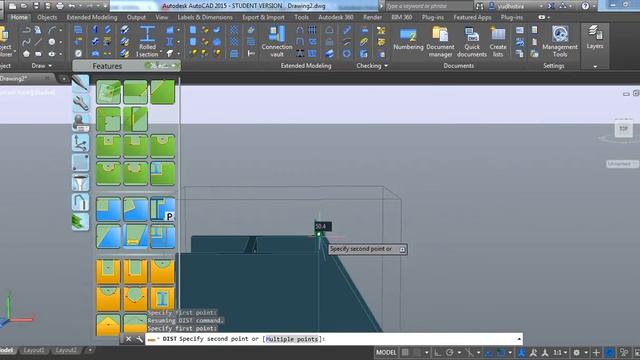Open the Connection vault tool
This screenshot has width=640, height=360.
click(x=277, y=41)
